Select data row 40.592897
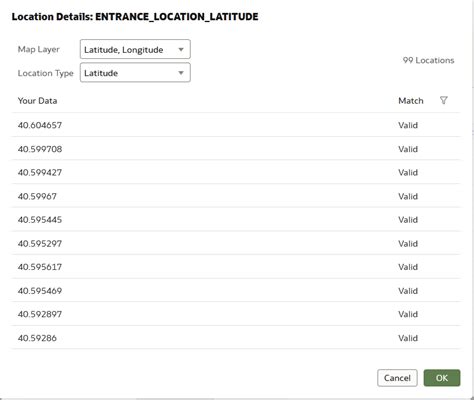Image resolution: width=474 pixels, height=400 pixels. (x=236, y=314)
